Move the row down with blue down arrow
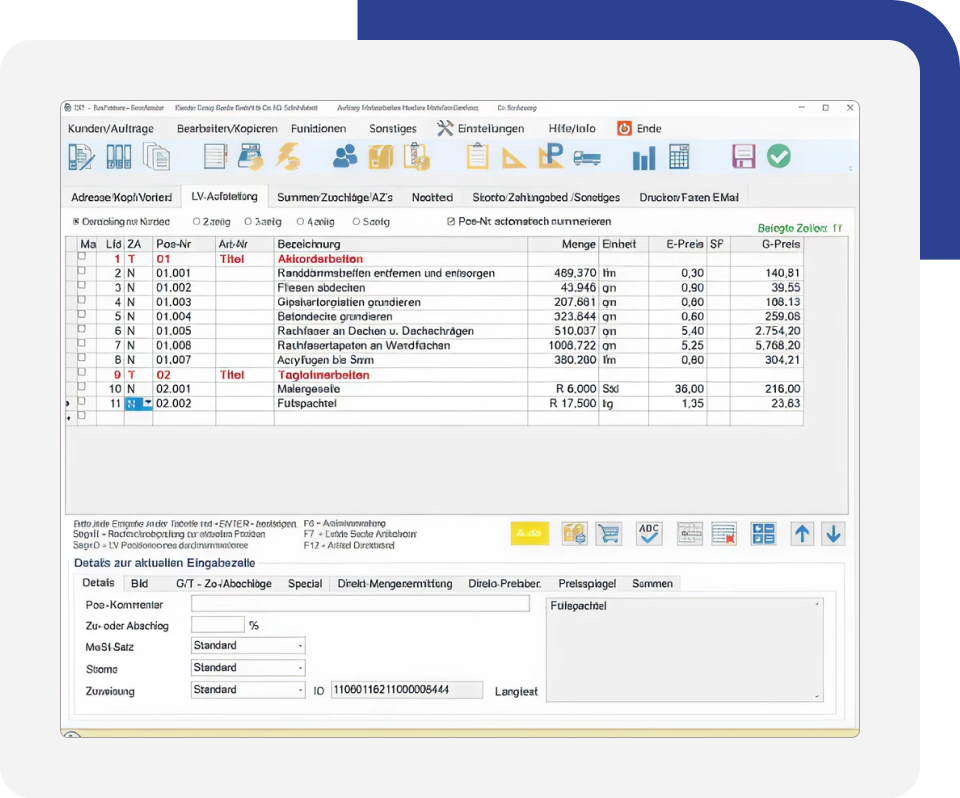 (833, 533)
